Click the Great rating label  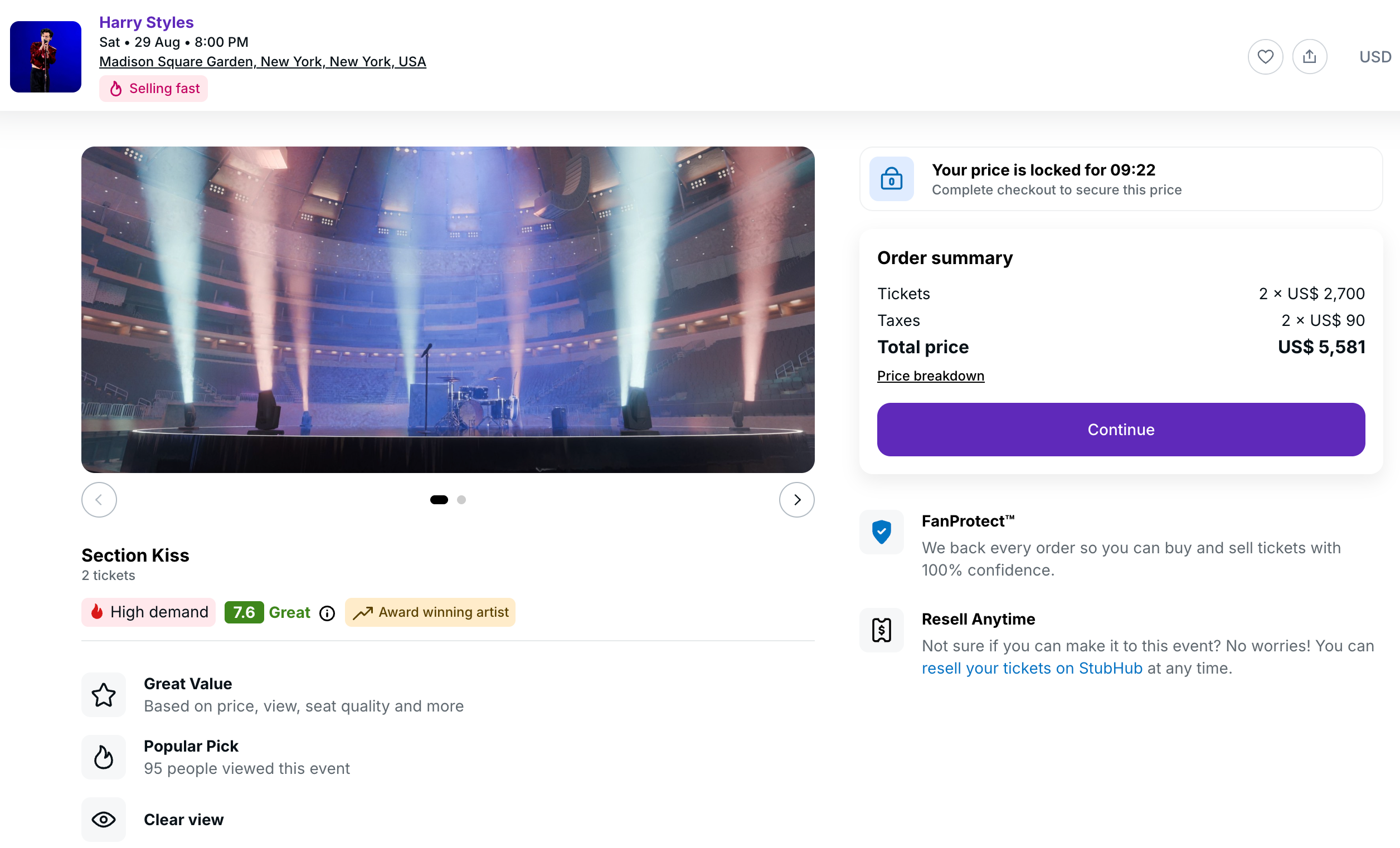289,612
